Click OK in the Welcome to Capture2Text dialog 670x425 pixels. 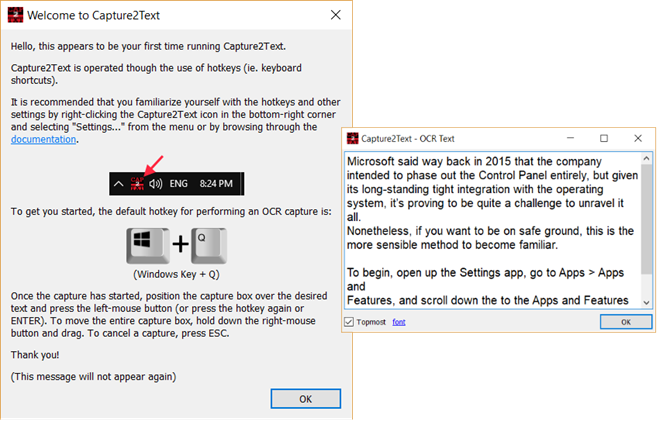(x=306, y=399)
